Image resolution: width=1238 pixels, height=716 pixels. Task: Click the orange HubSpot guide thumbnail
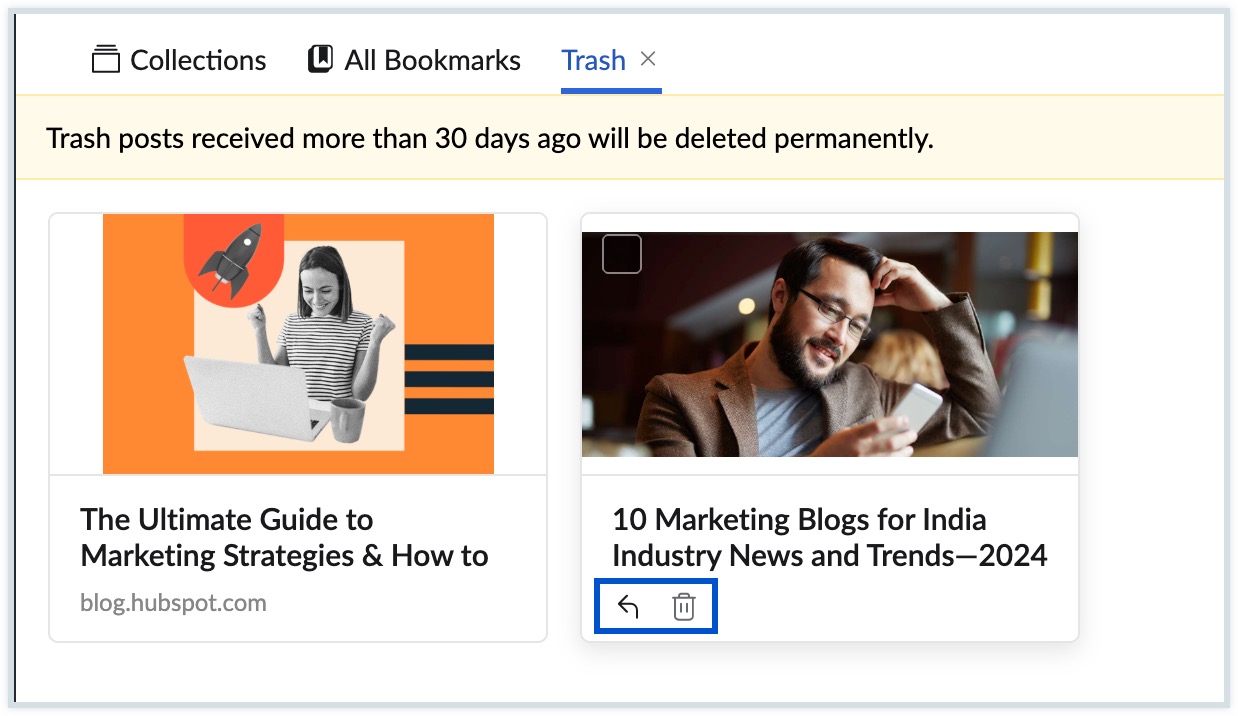pyautogui.click(x=298, y=343)
